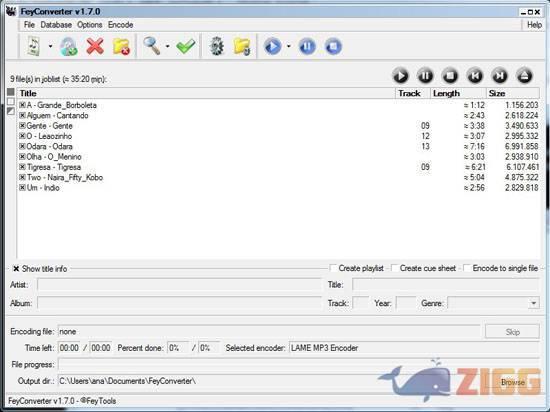Viewport: 550px width, 412px height.
Task: Enable the Encode to single file checkbox
Action: pyautogui.click(x=467, y=268)
